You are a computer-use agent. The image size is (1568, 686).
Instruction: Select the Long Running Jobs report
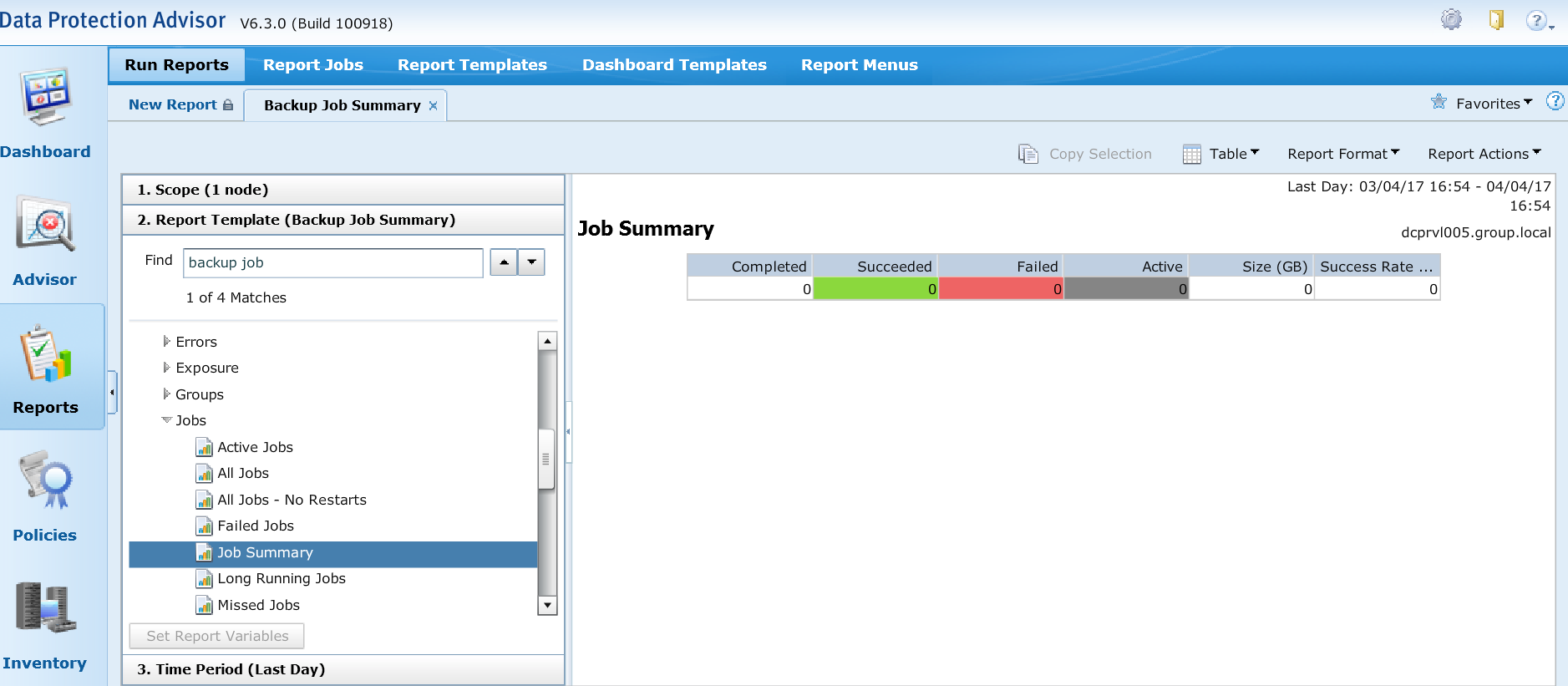tap(282, 578)
